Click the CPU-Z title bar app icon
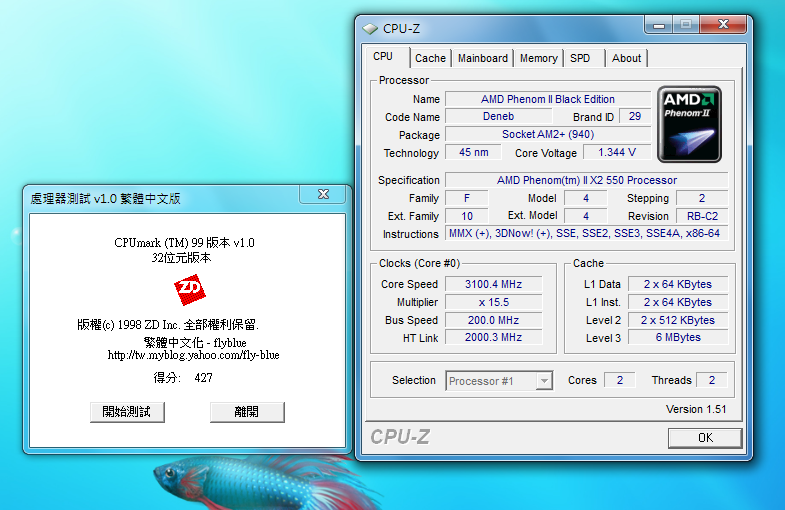Screen dimensions: 785x510 click(370, 29)
